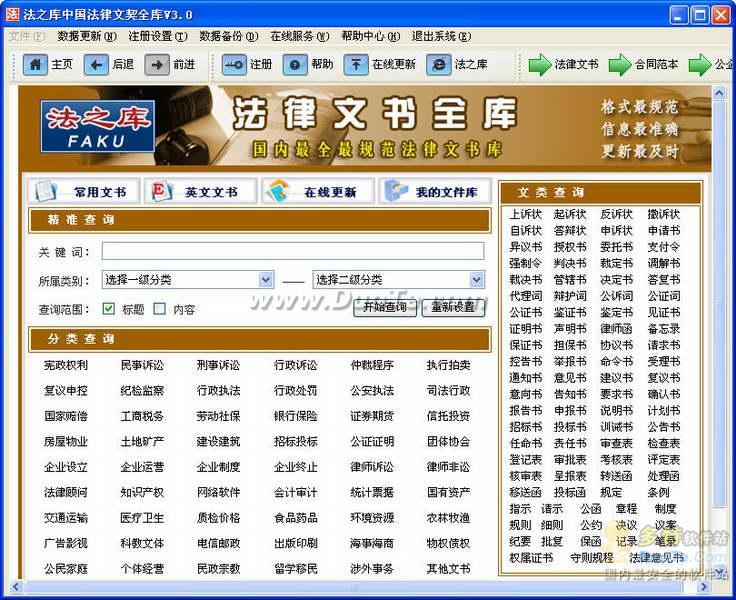The image size is (736, 600).
Task: Open the 知识产权 category link
Action: click(142, 492)
